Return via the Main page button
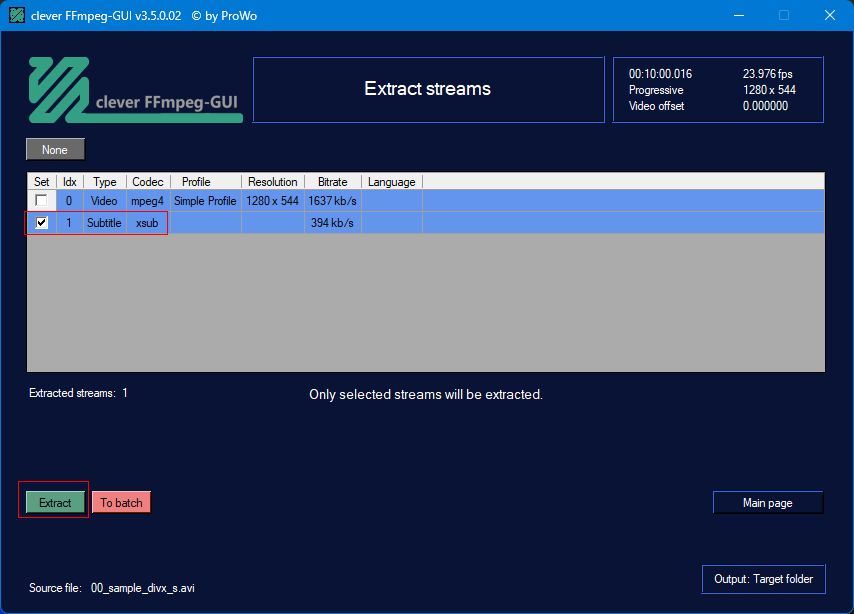Screen dimensions: 854x614 click(x=768, y=503)
